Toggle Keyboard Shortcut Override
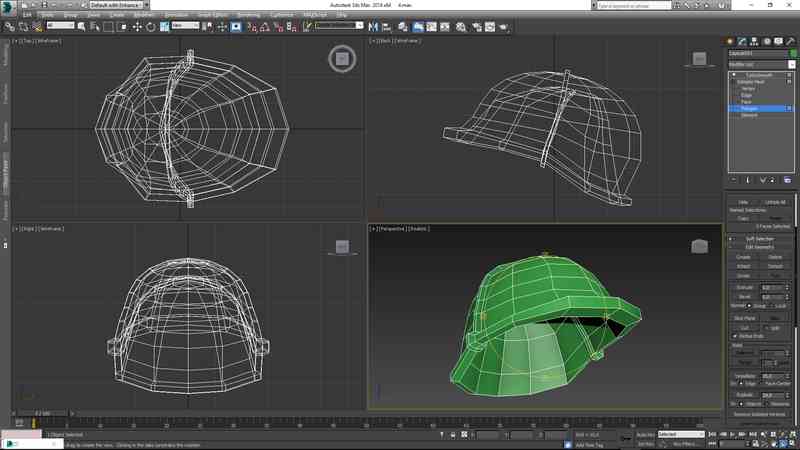 236,27
